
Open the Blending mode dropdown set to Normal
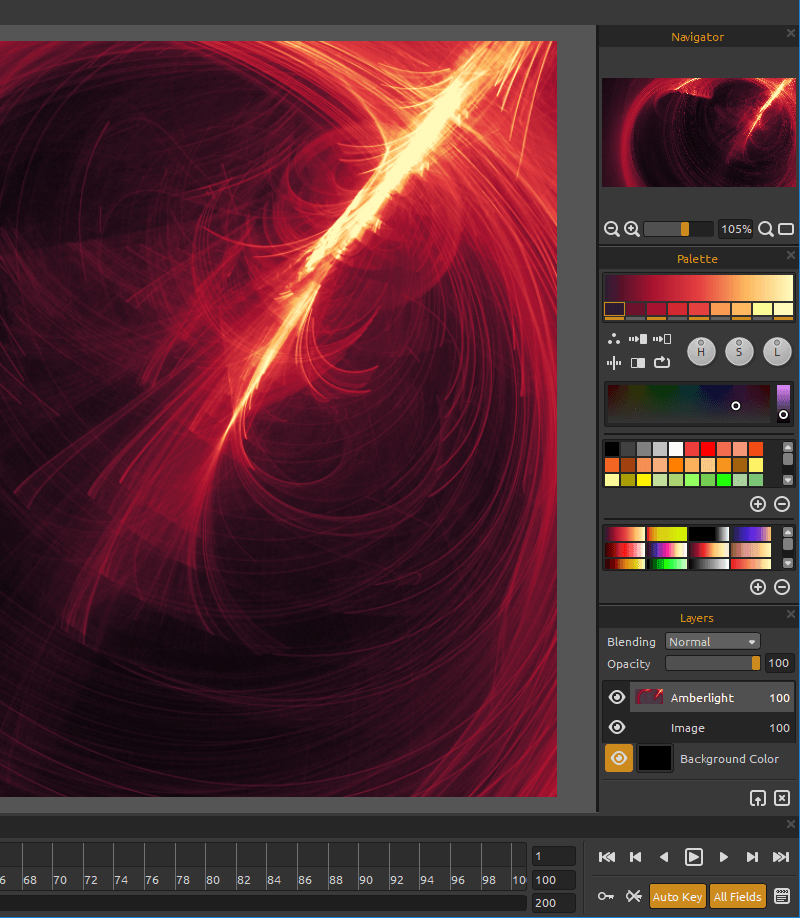pos(712,642)
